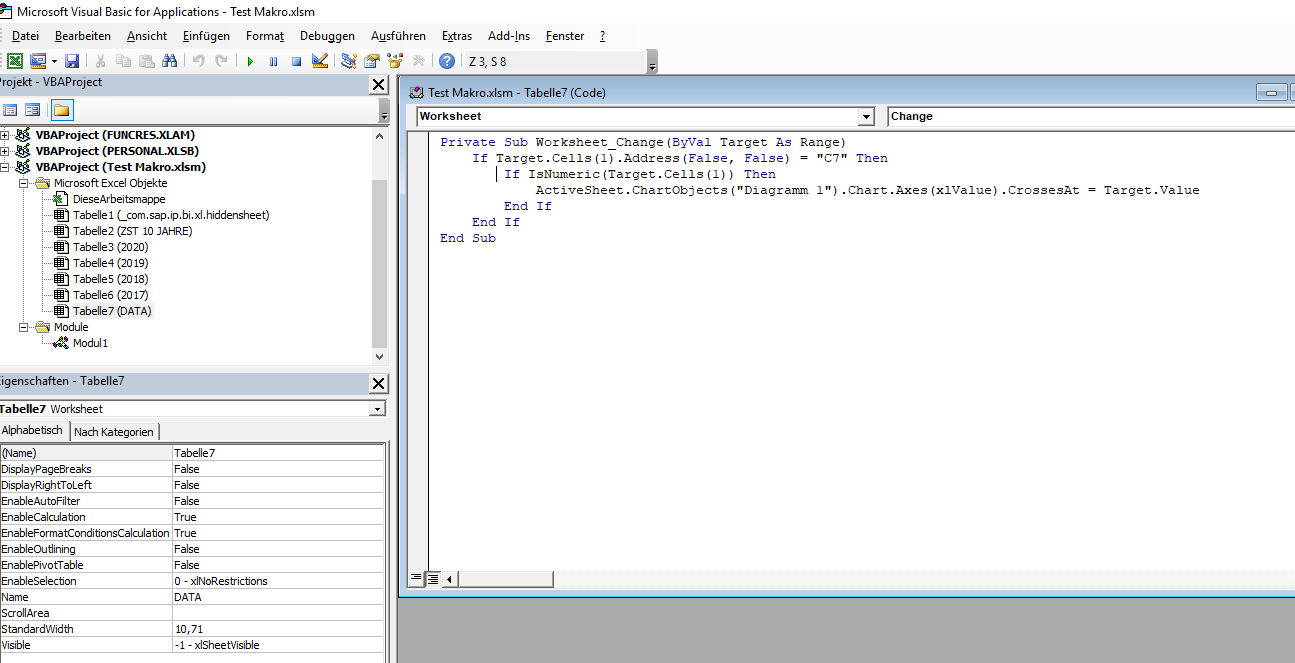Viewport: 1295px width, 663px height.
Task: Open the Debuggen menu
Action: [x=327, y=36]
